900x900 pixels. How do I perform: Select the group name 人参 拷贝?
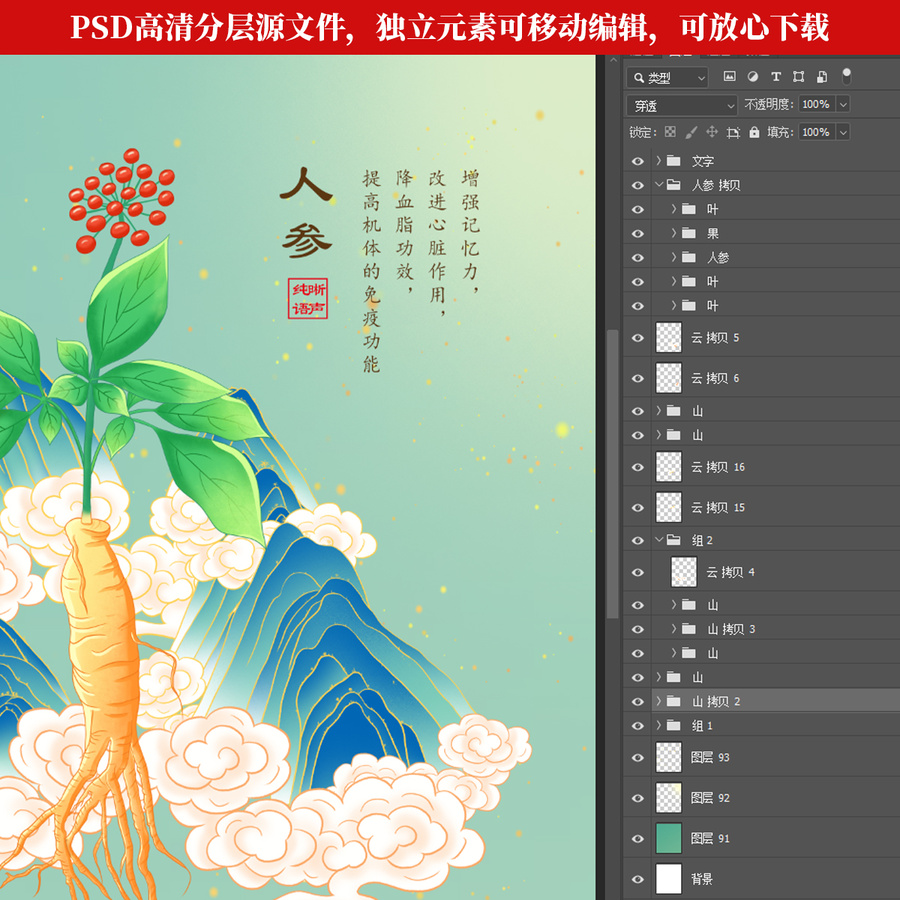(x=716, y=185)
